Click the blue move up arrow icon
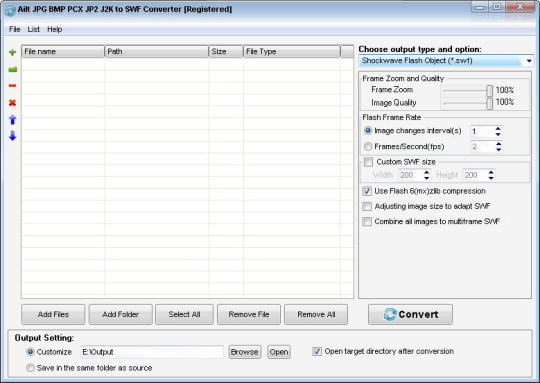This screenshot has width=540, height=383. click(x=12, y=120)
